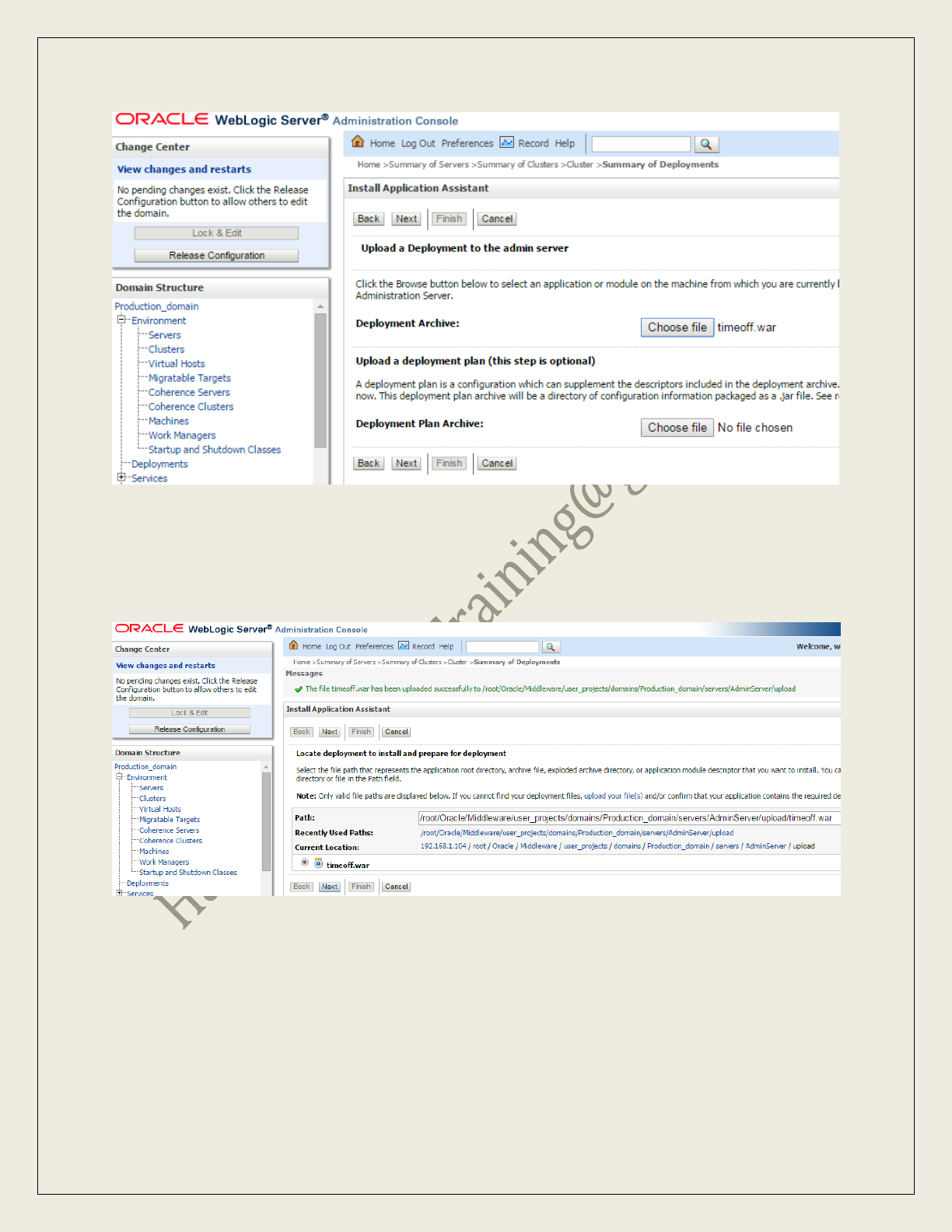Click 'user_projects' link in Current Location path
Viewport: 952px width, 1232px height.
585,846
